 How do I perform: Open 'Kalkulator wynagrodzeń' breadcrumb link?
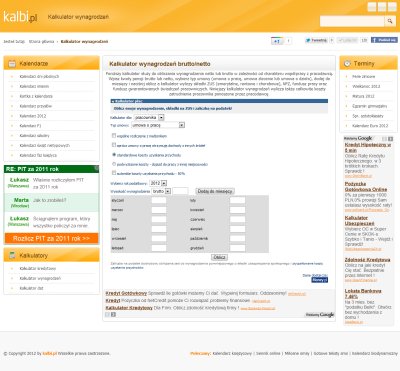84,41
